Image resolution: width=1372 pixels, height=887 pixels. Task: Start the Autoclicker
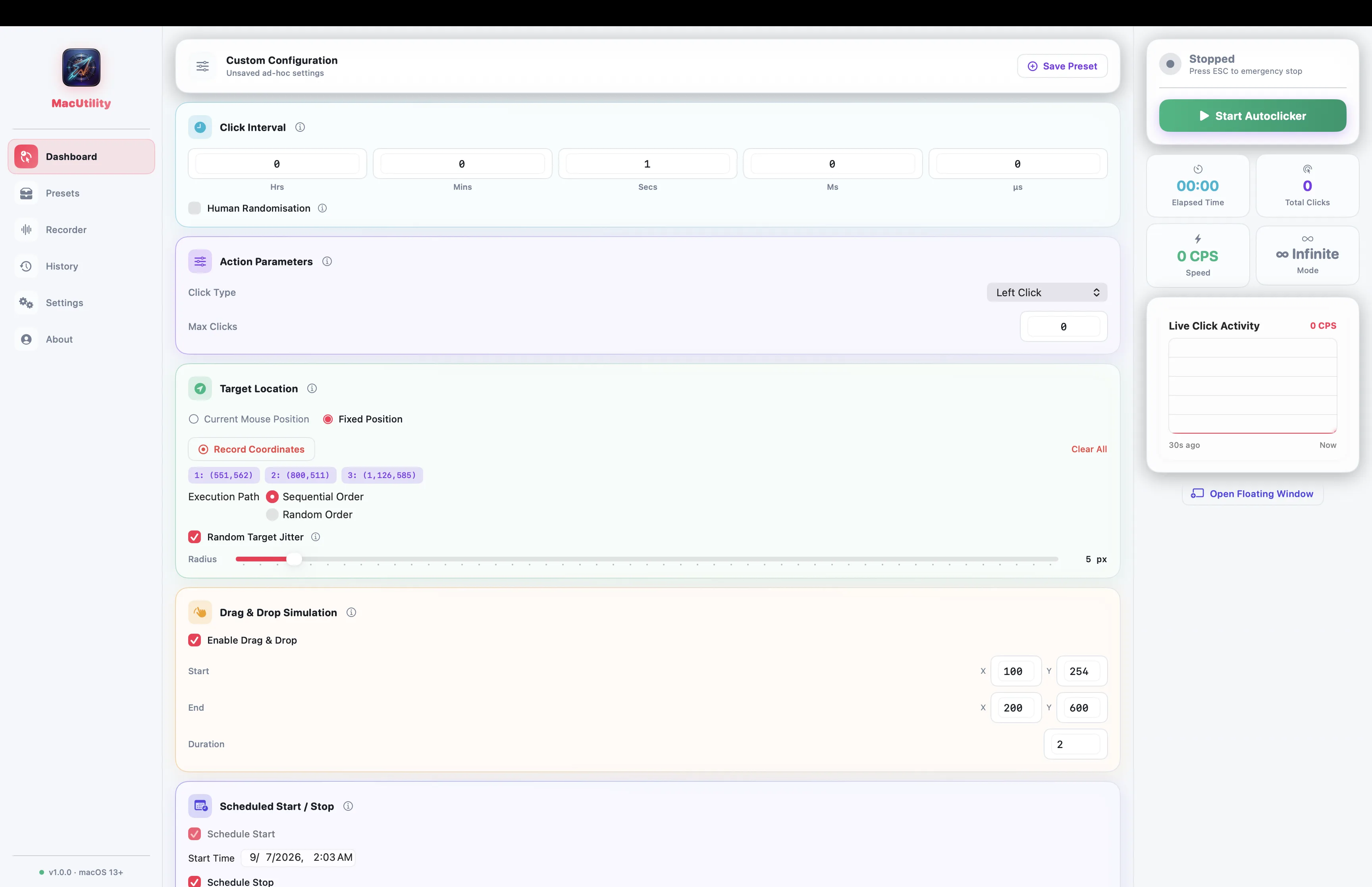1252,116
